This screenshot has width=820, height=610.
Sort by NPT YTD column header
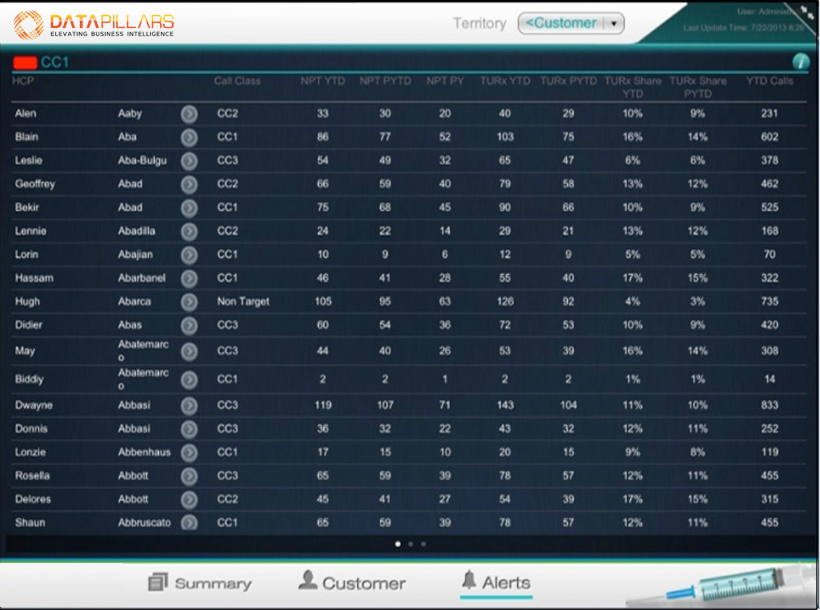(323, 81)
